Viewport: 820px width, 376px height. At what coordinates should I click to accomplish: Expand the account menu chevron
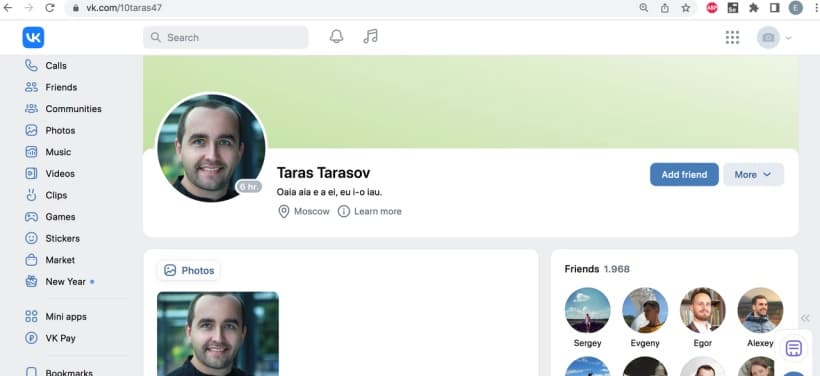789,38
